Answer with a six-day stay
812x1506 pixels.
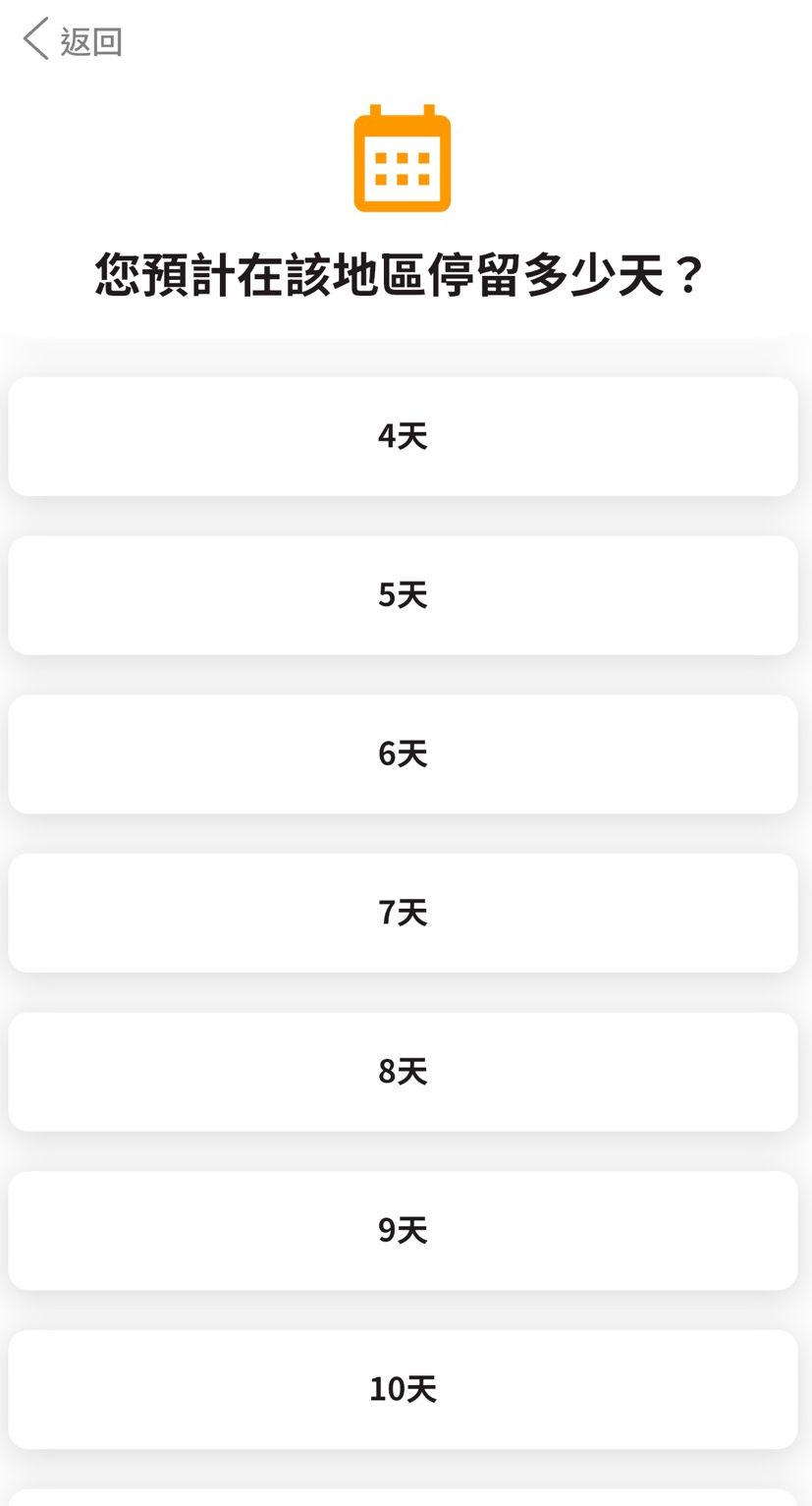pyautogui.click(x=403, y=754)
